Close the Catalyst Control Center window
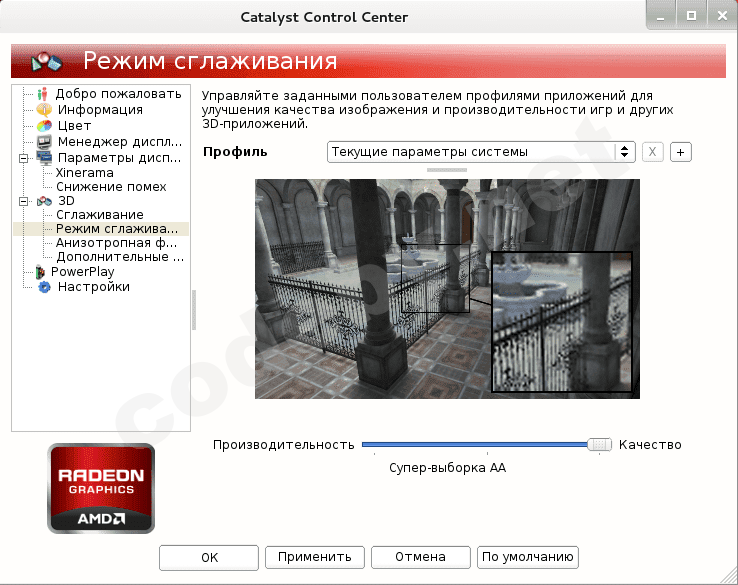The height and width of the screenshot is (585, 738). coord(722,16)
